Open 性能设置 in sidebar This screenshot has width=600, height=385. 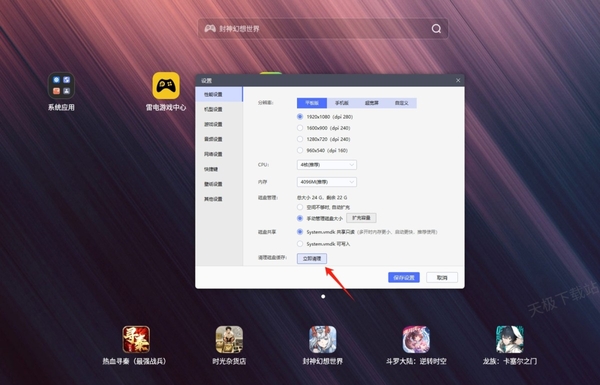219,94
